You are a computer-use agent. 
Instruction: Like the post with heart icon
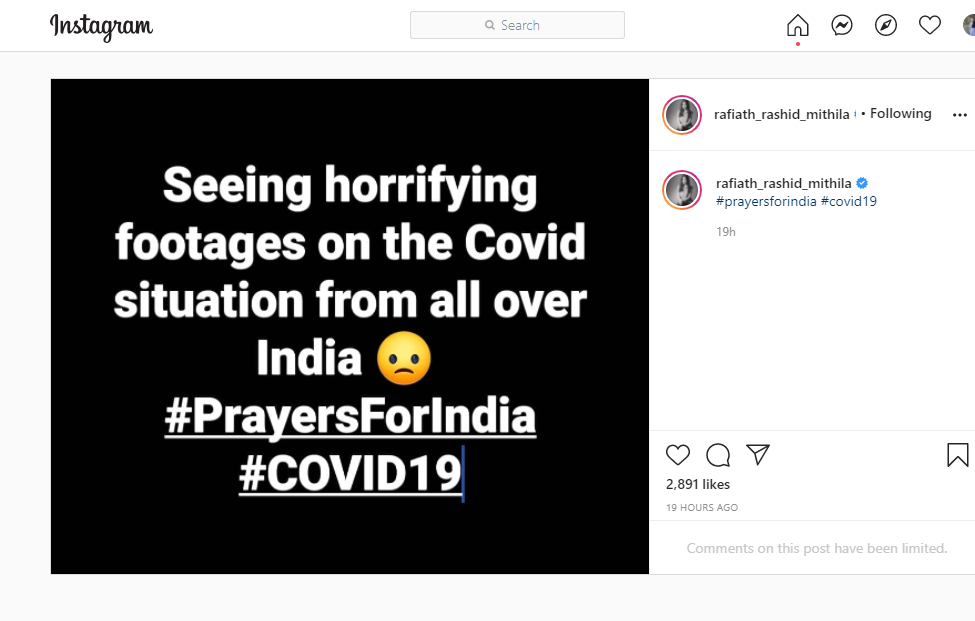coord(678,456)
